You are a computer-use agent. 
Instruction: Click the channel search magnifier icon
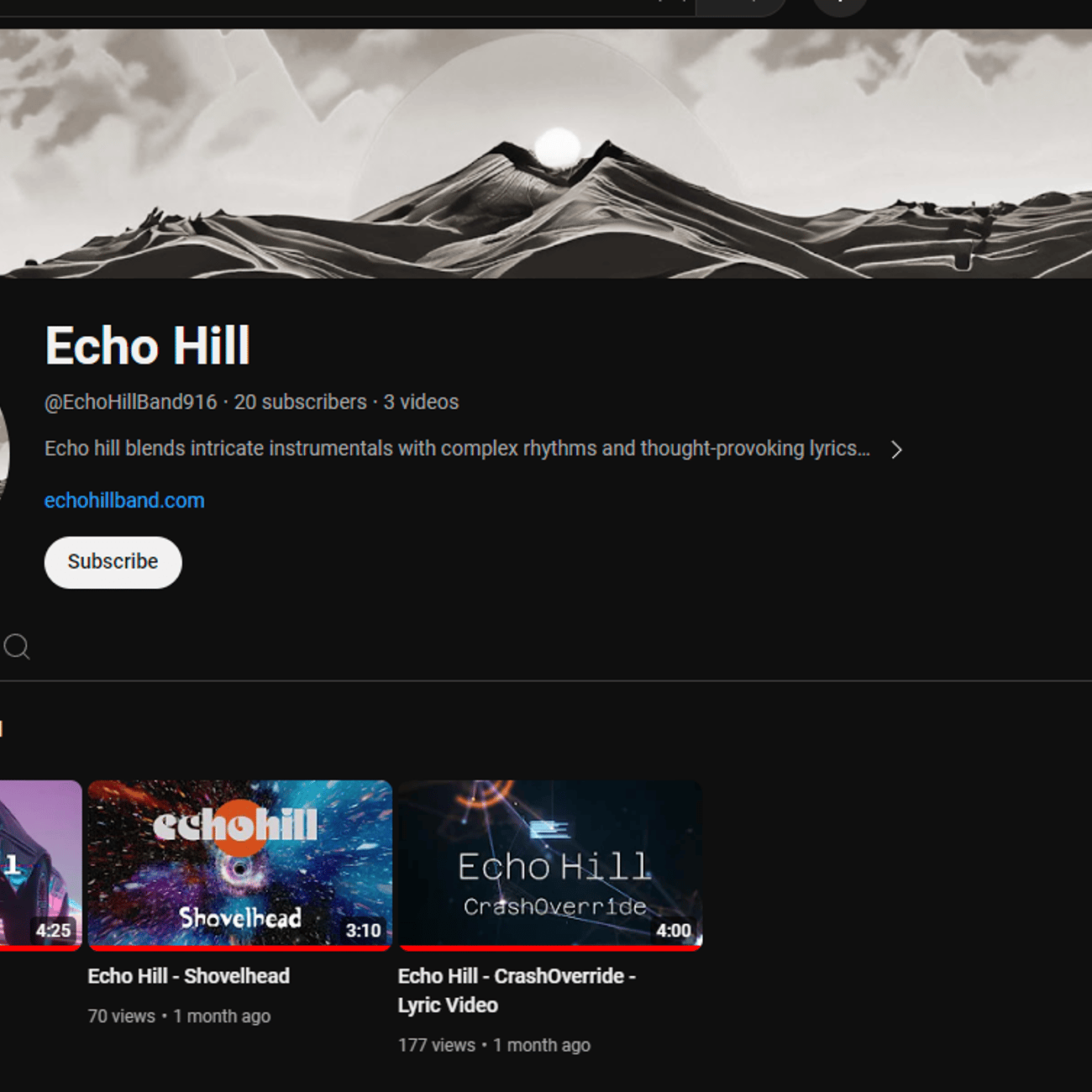click(16, 646)
